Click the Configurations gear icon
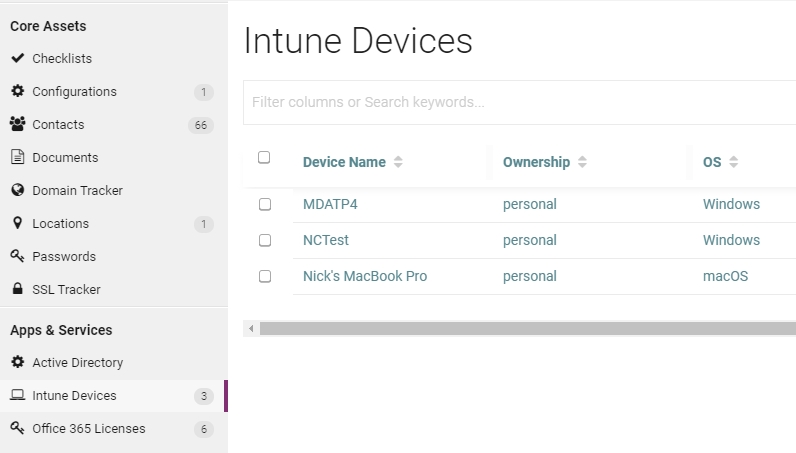796x453 pixels. pyautogui.click(x=17, y=91)
